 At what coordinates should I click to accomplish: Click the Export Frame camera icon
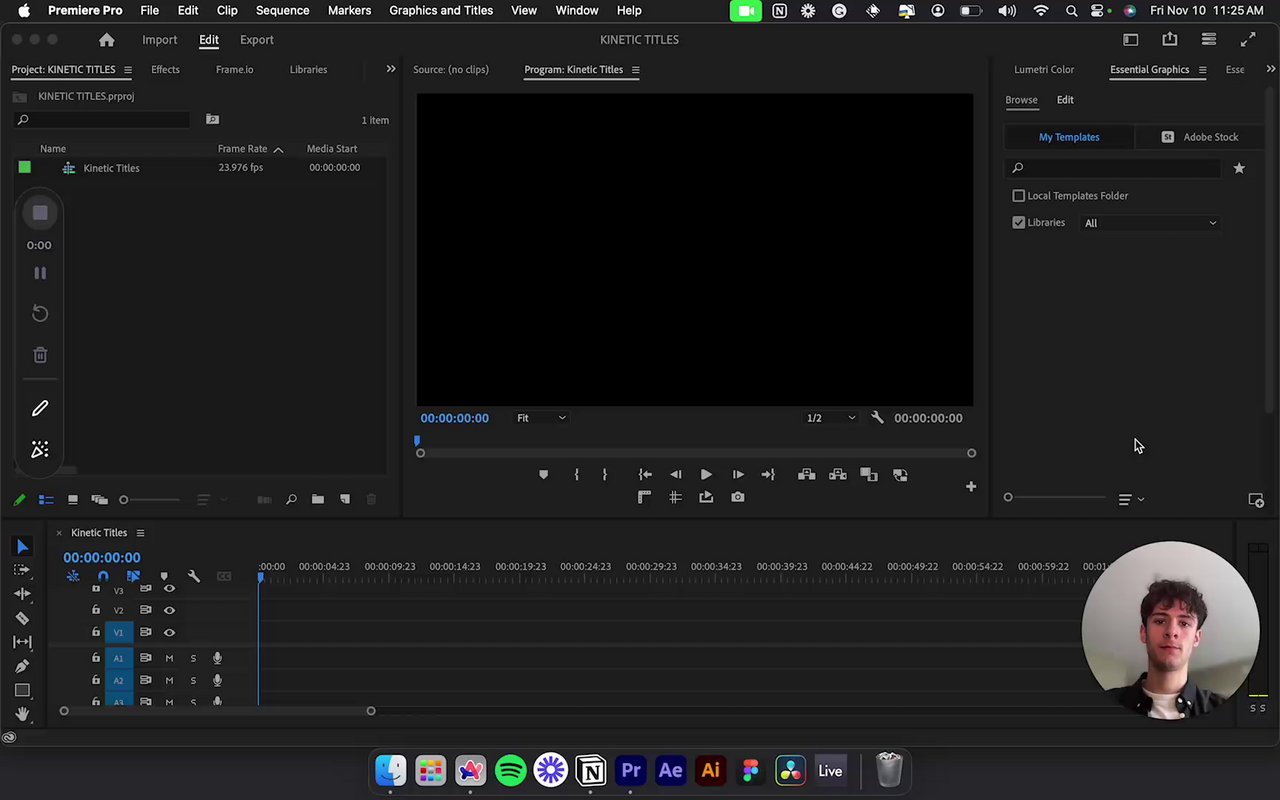[x=737, y=497]
